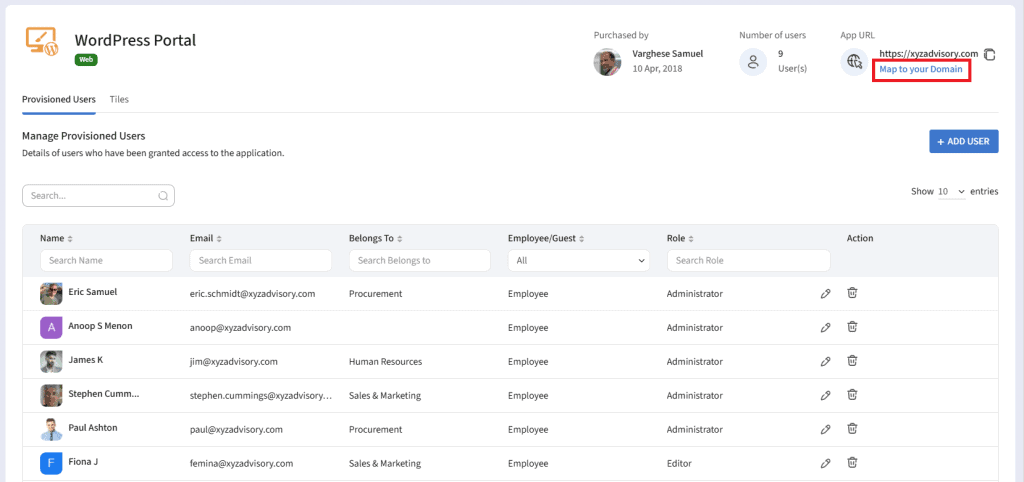The width and height of the screenshot is (1024, 482).
Task: Expand the Show entries count dropdown
Action: [x=952, y=191]
